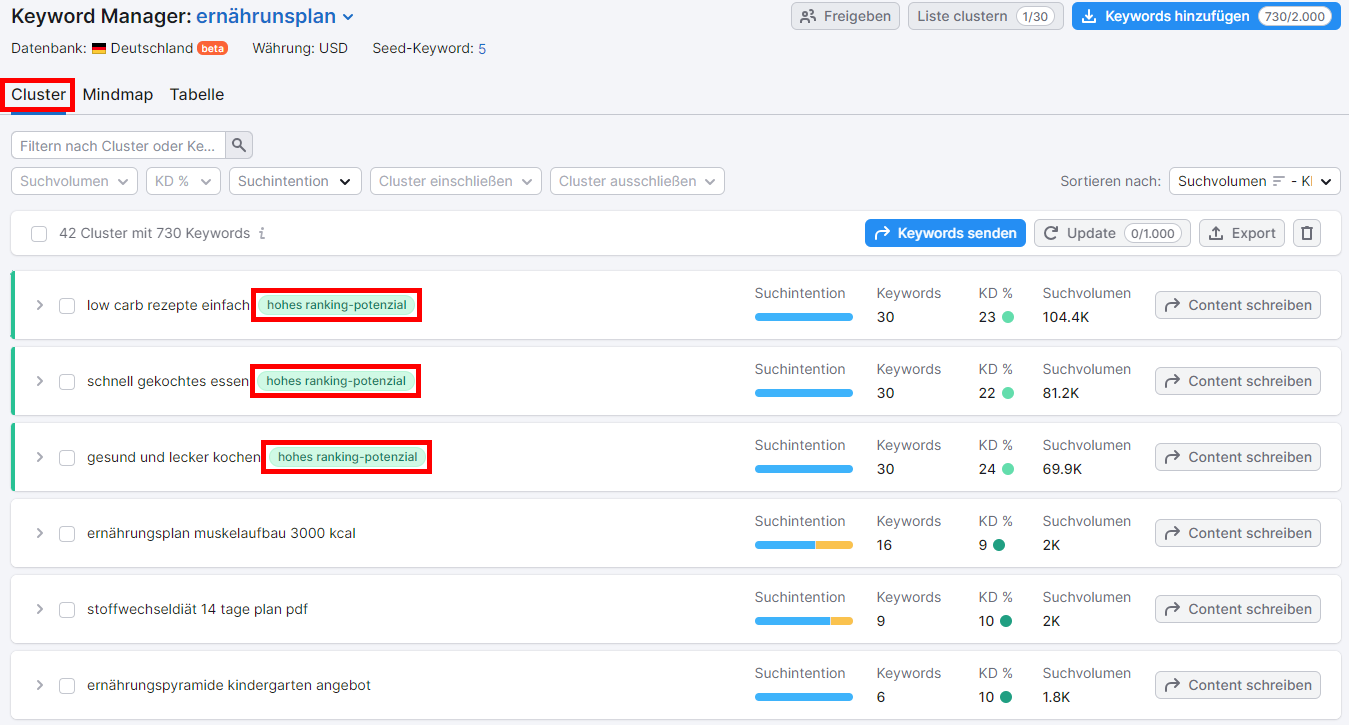
Task: Check the low carb rezepte einfach cluster
Action: (67, 305)
